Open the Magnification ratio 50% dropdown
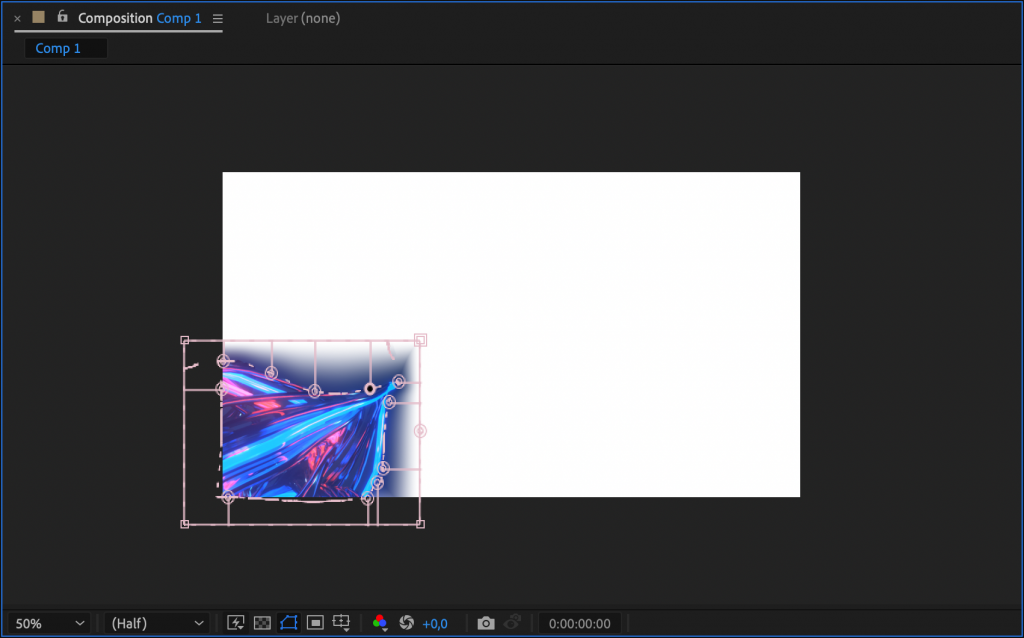Screen dimensions: 1024x638 47,622
